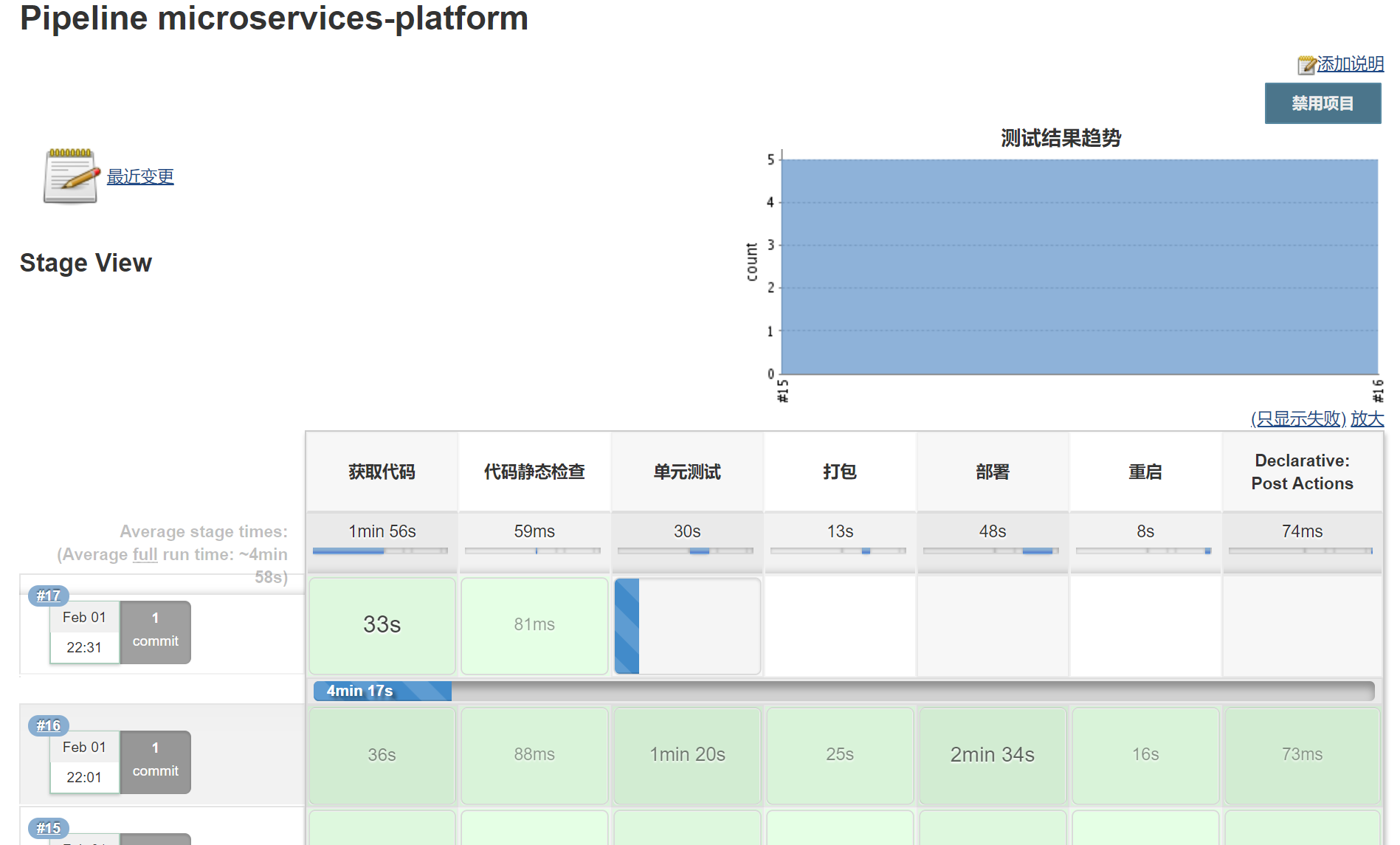
Task: Open build #16 badge
Action: pos(49,725)
